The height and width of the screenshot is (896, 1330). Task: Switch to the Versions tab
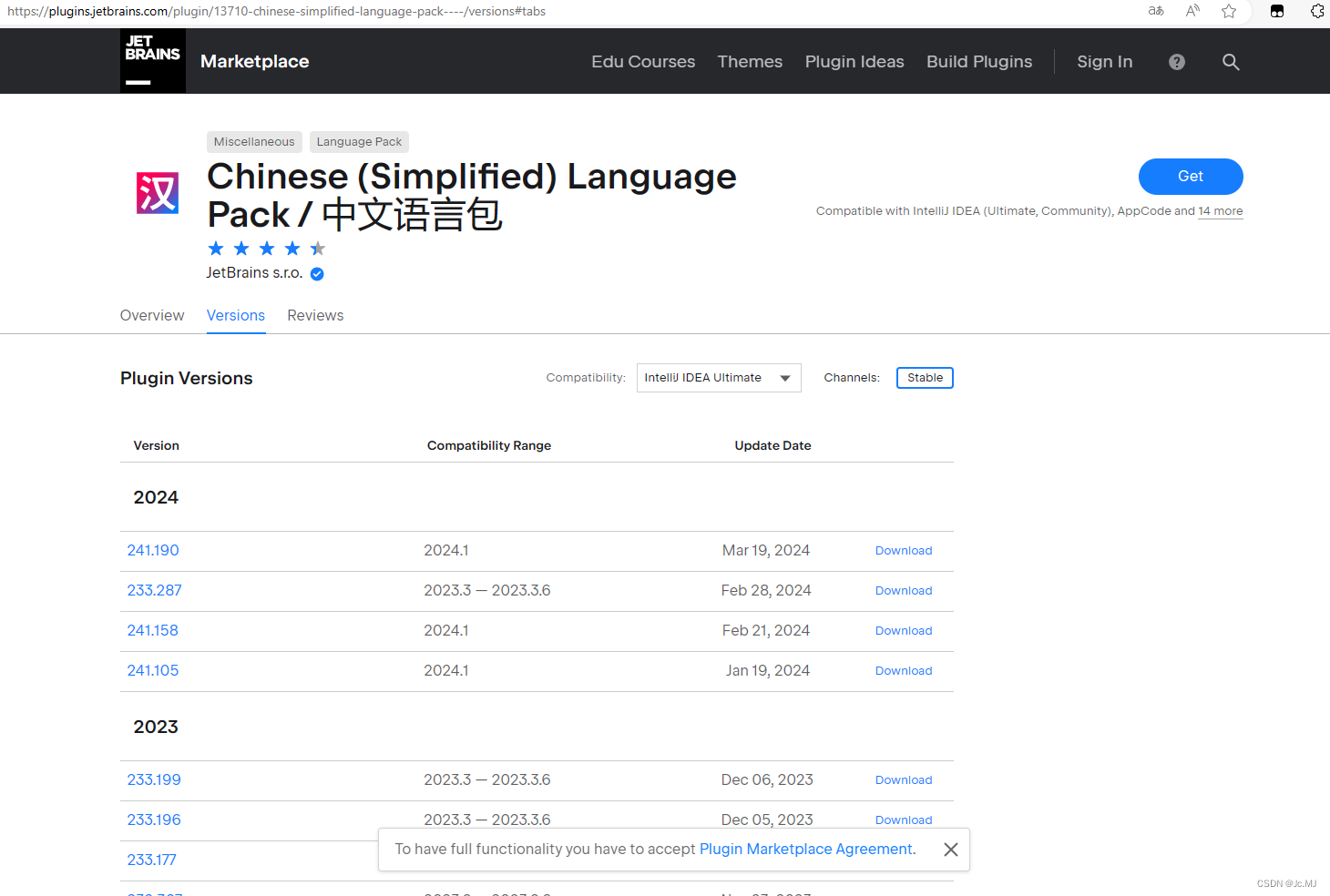pyautogui.click(x=236, y=315)
